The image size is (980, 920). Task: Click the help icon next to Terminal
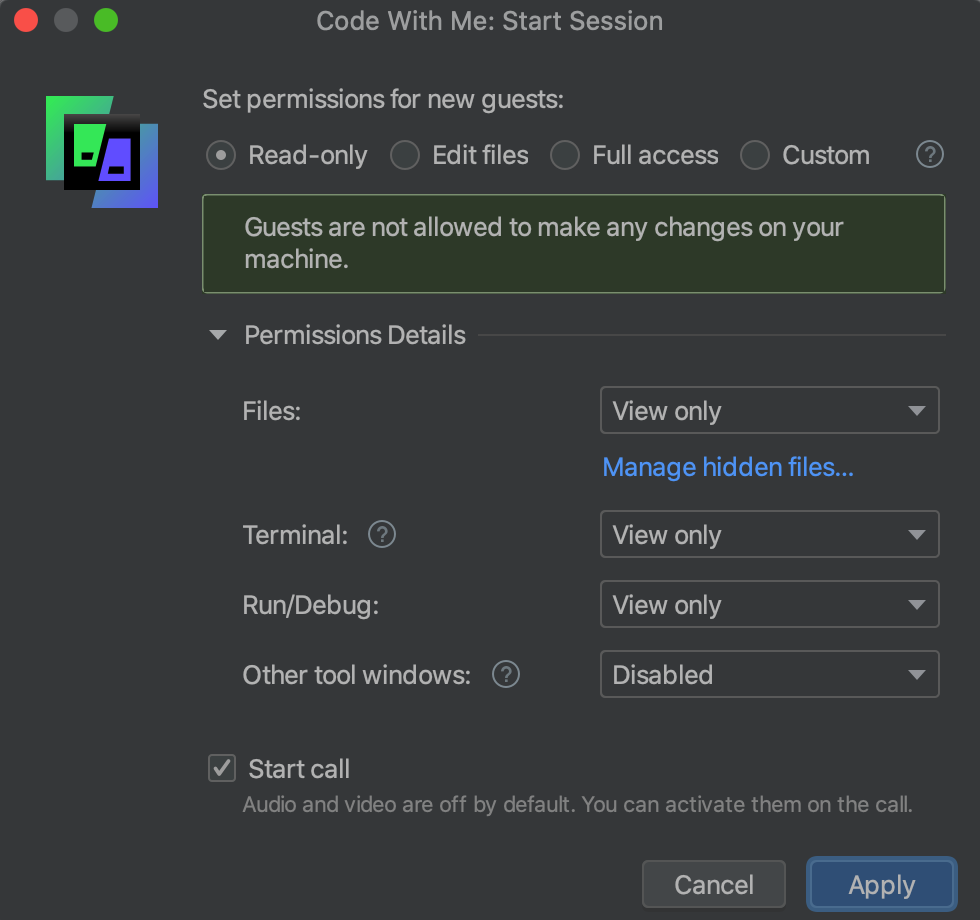point(382,535)
